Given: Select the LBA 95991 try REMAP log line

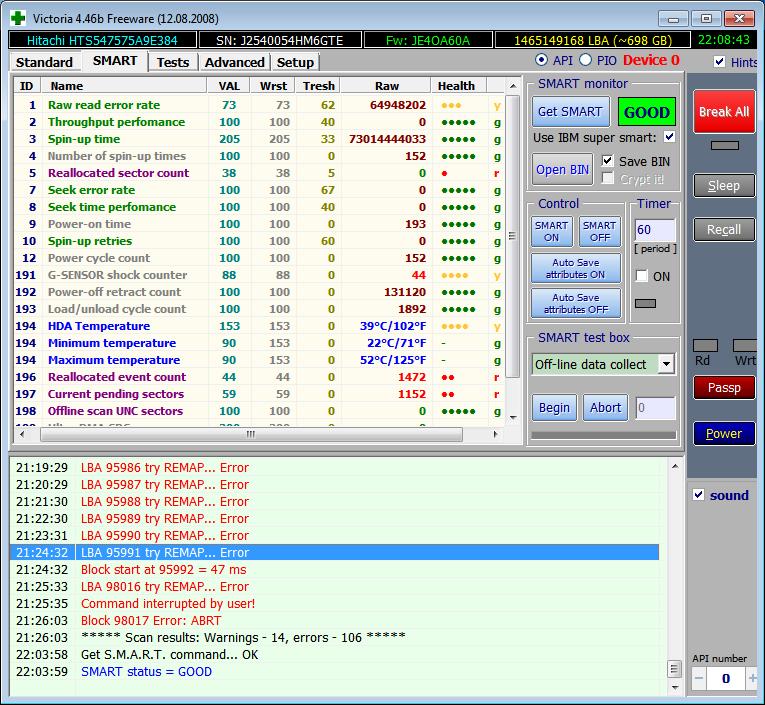Looking at the screenshot, I should 335,552.
